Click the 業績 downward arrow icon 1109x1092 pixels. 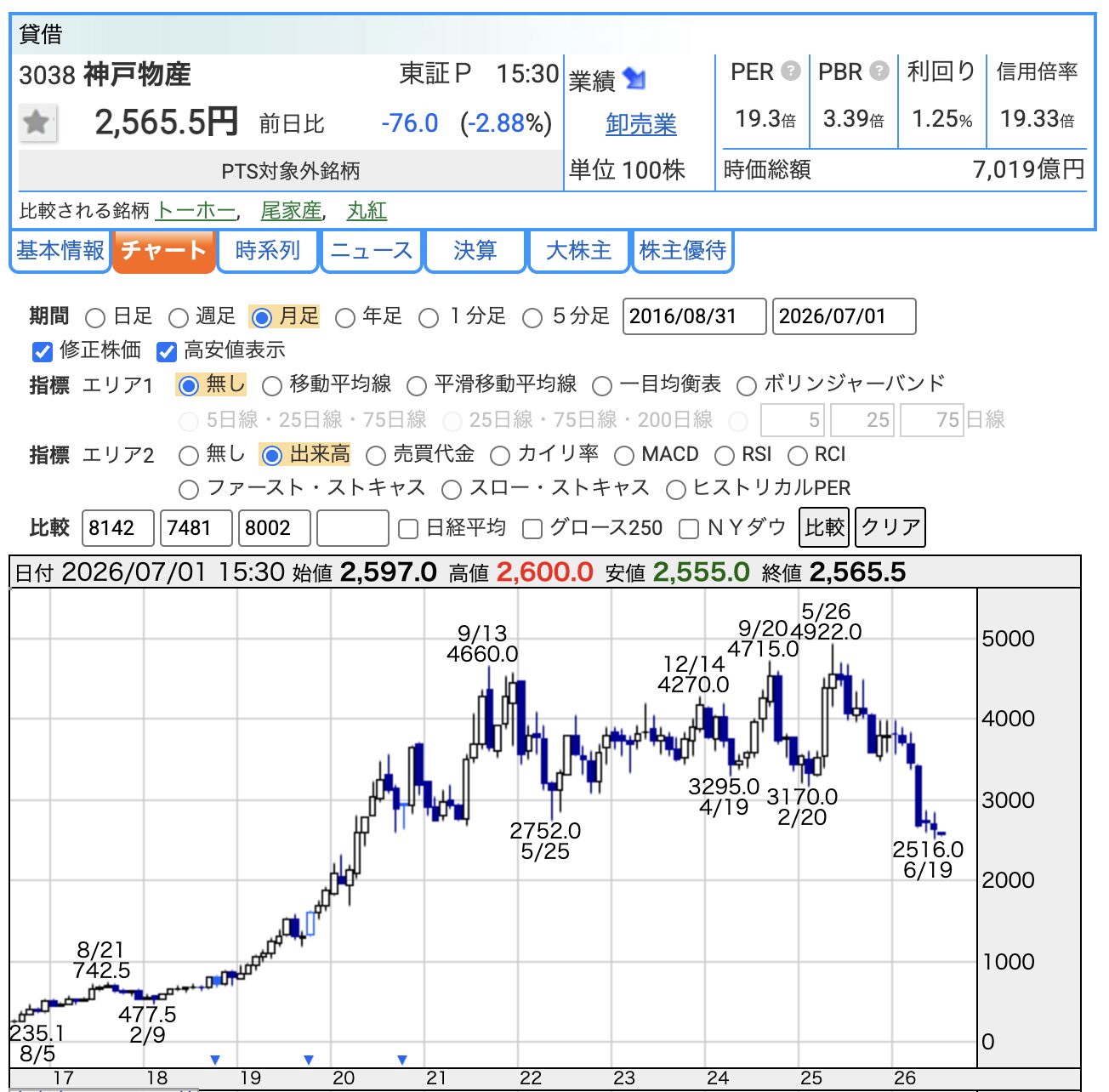click(634, 79)
